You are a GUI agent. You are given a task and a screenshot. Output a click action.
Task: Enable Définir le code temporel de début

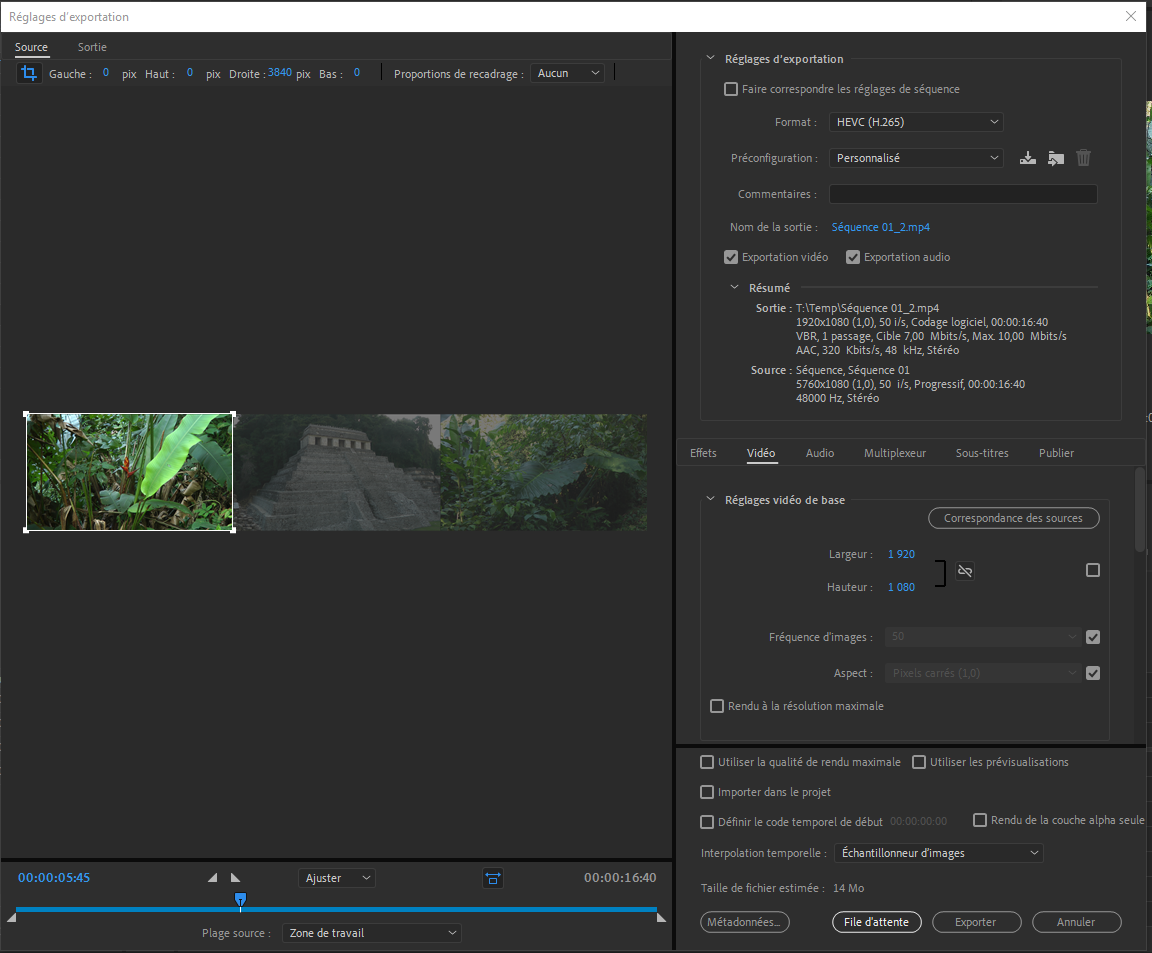(x=707, y=821)
